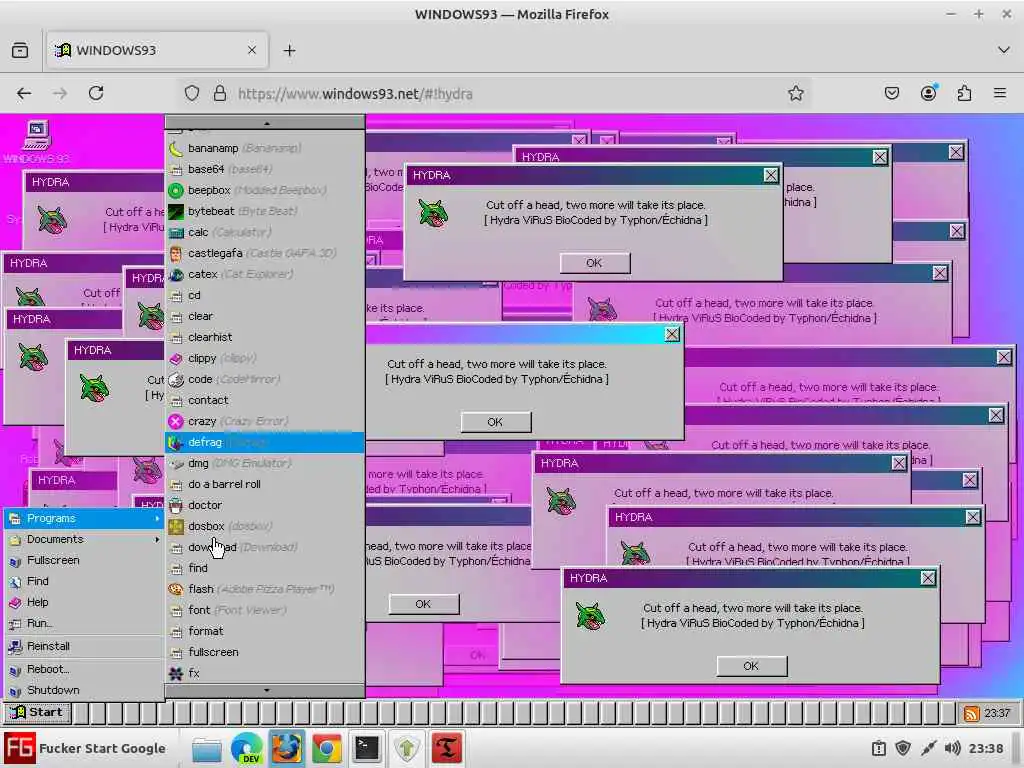Image resolution: width=1024 pixels, height=768 pixels.
Task: Choose the highlighted defrag entry
Action: coord(264,442)
